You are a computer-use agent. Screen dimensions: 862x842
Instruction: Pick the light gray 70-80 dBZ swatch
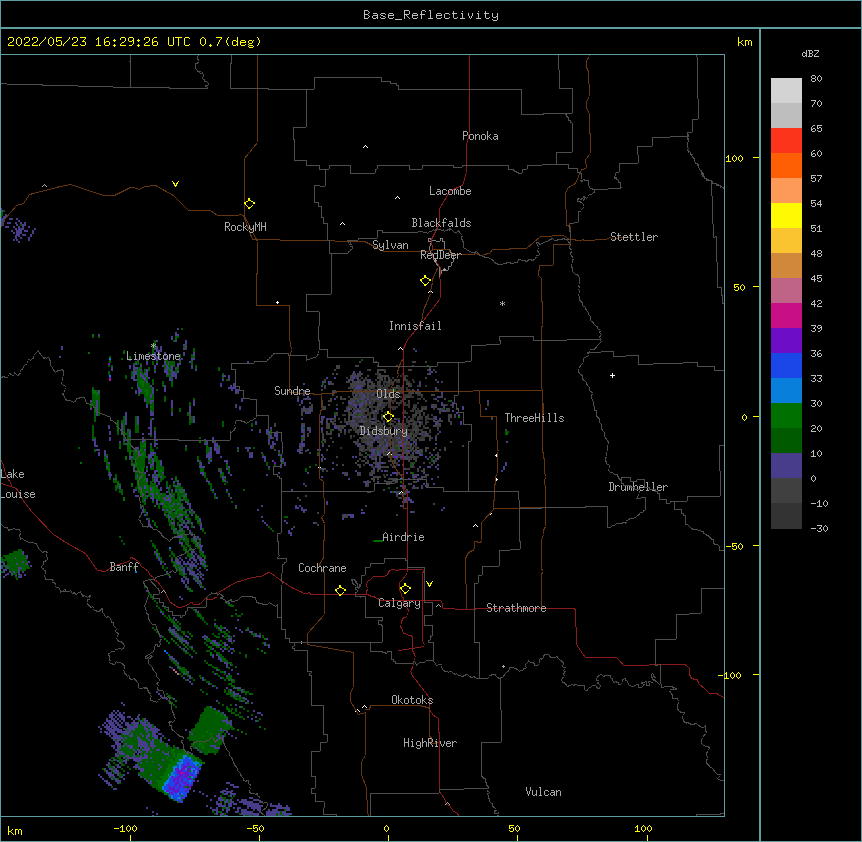tap(786, 91)
